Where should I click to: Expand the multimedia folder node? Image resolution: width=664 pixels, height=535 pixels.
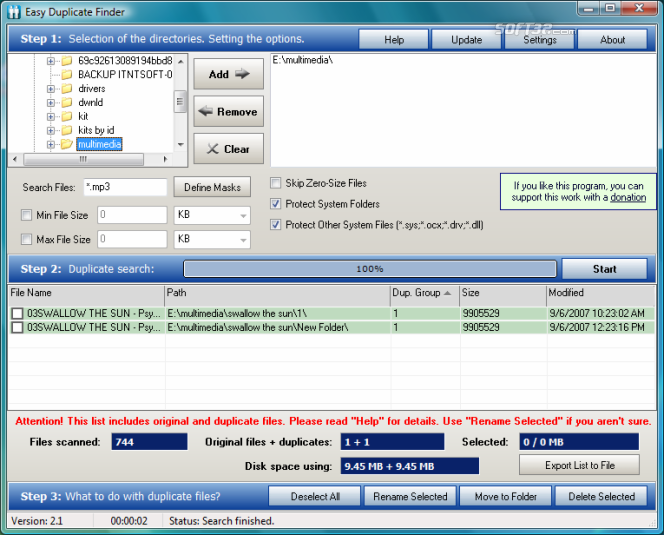pyautogui.click(x=51, y=144)
